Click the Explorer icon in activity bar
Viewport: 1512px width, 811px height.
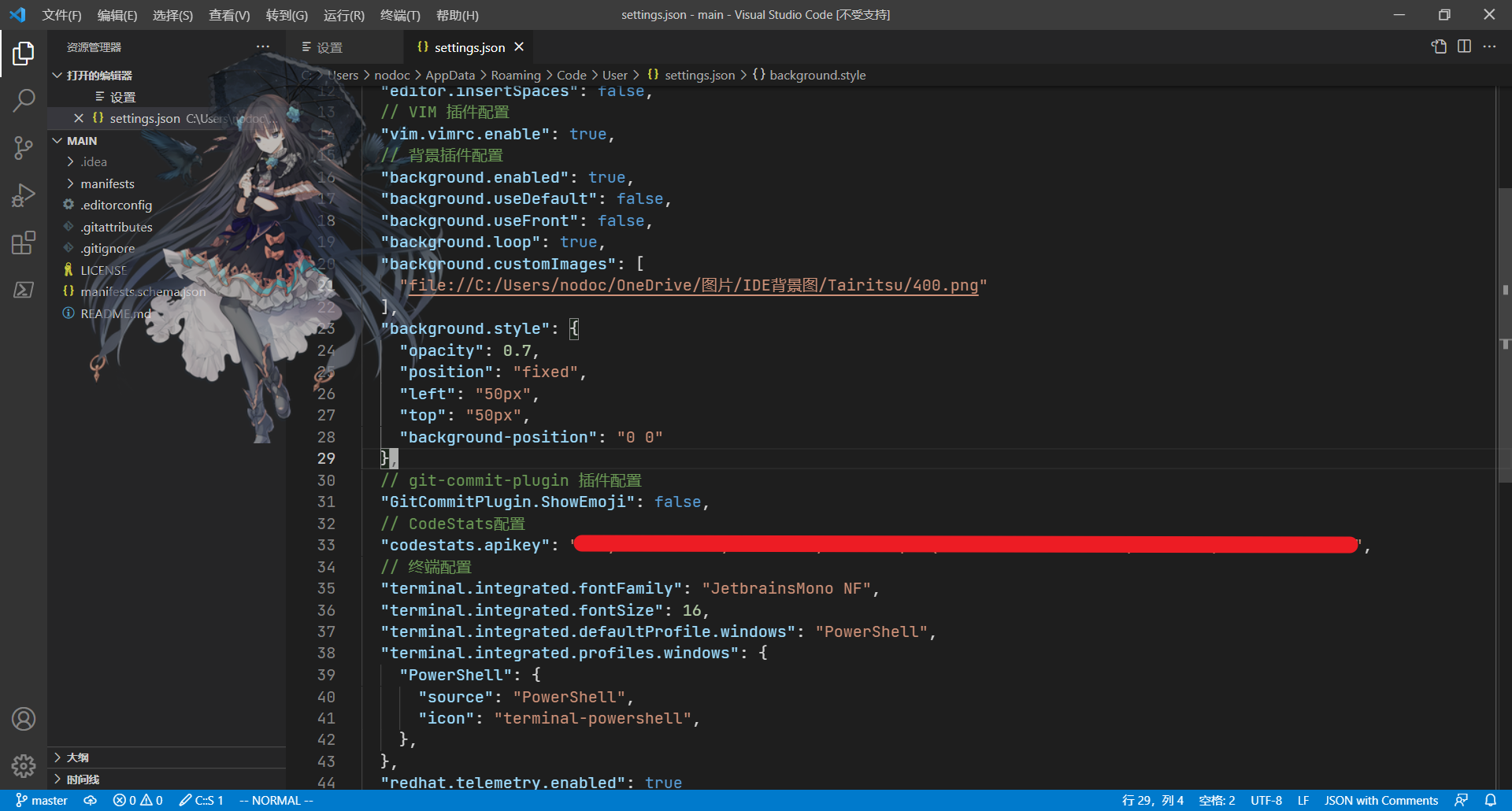(23, 53)
